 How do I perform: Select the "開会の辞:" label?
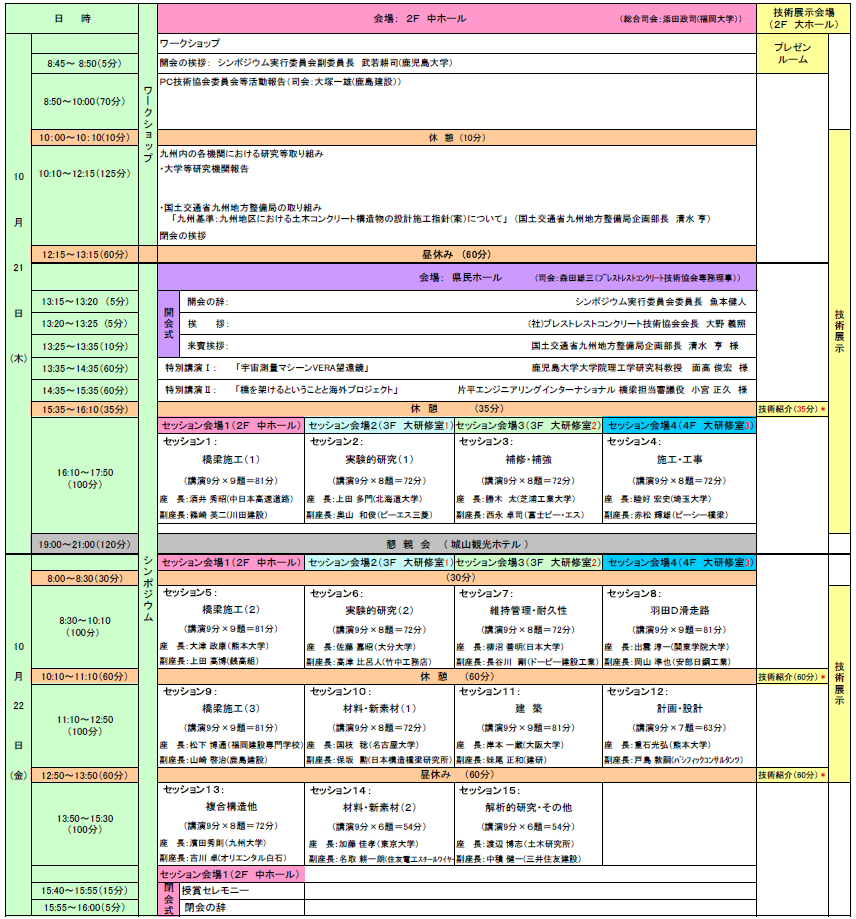[x=207, y=302]
